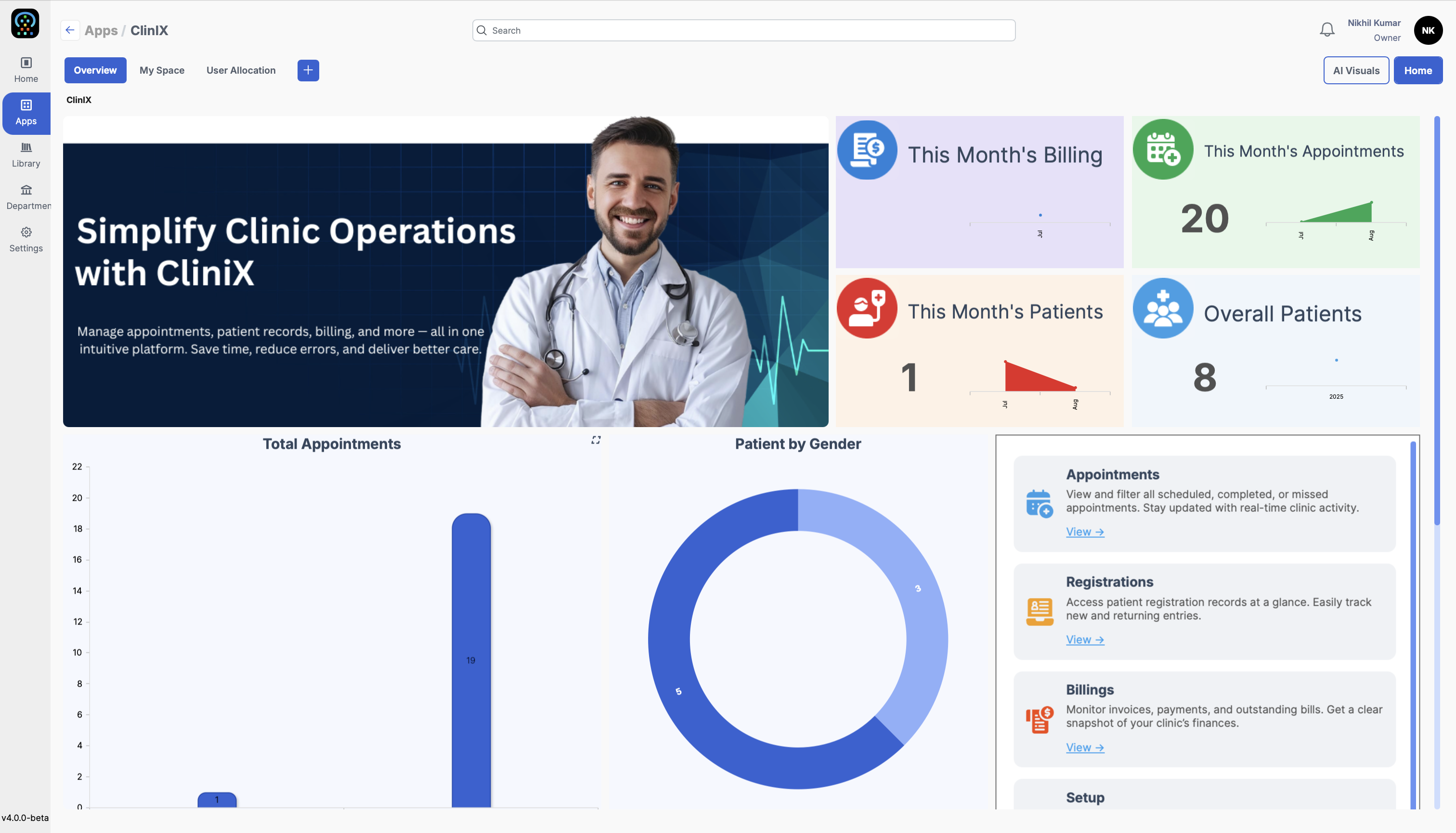Open Apps from the left sidebar
This screenshot has width=1456, height=833.
[26, 112]
